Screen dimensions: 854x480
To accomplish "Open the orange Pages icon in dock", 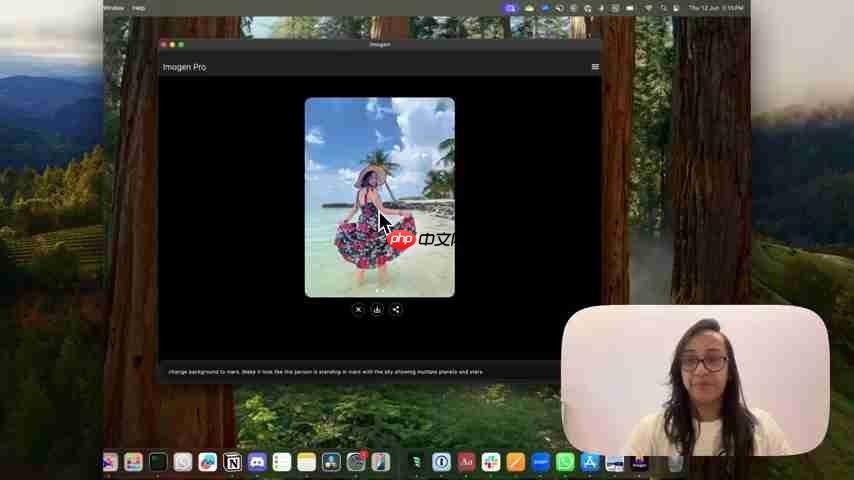I will pos(515,463).
